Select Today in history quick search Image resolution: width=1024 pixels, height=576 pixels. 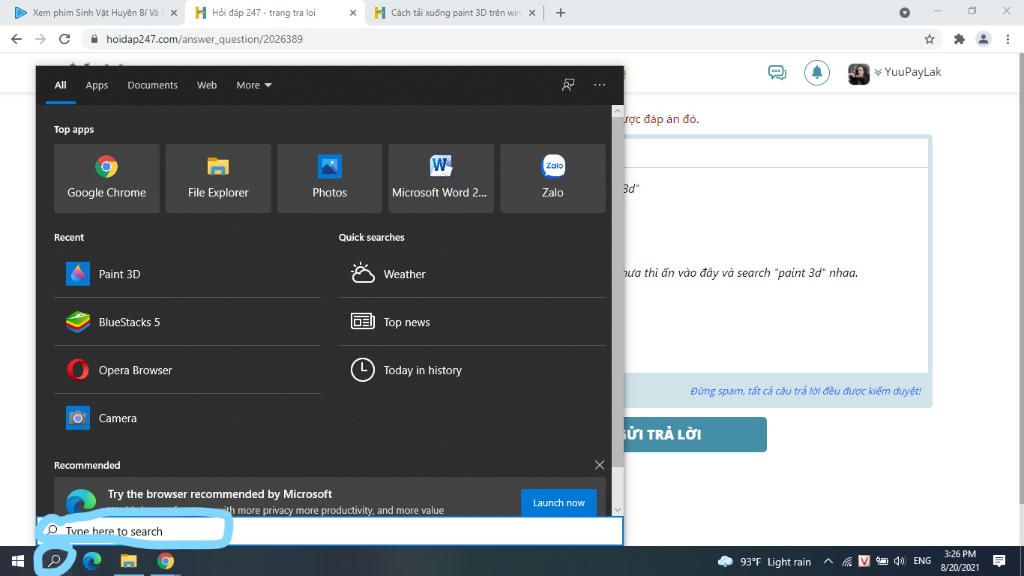[472, 370]
